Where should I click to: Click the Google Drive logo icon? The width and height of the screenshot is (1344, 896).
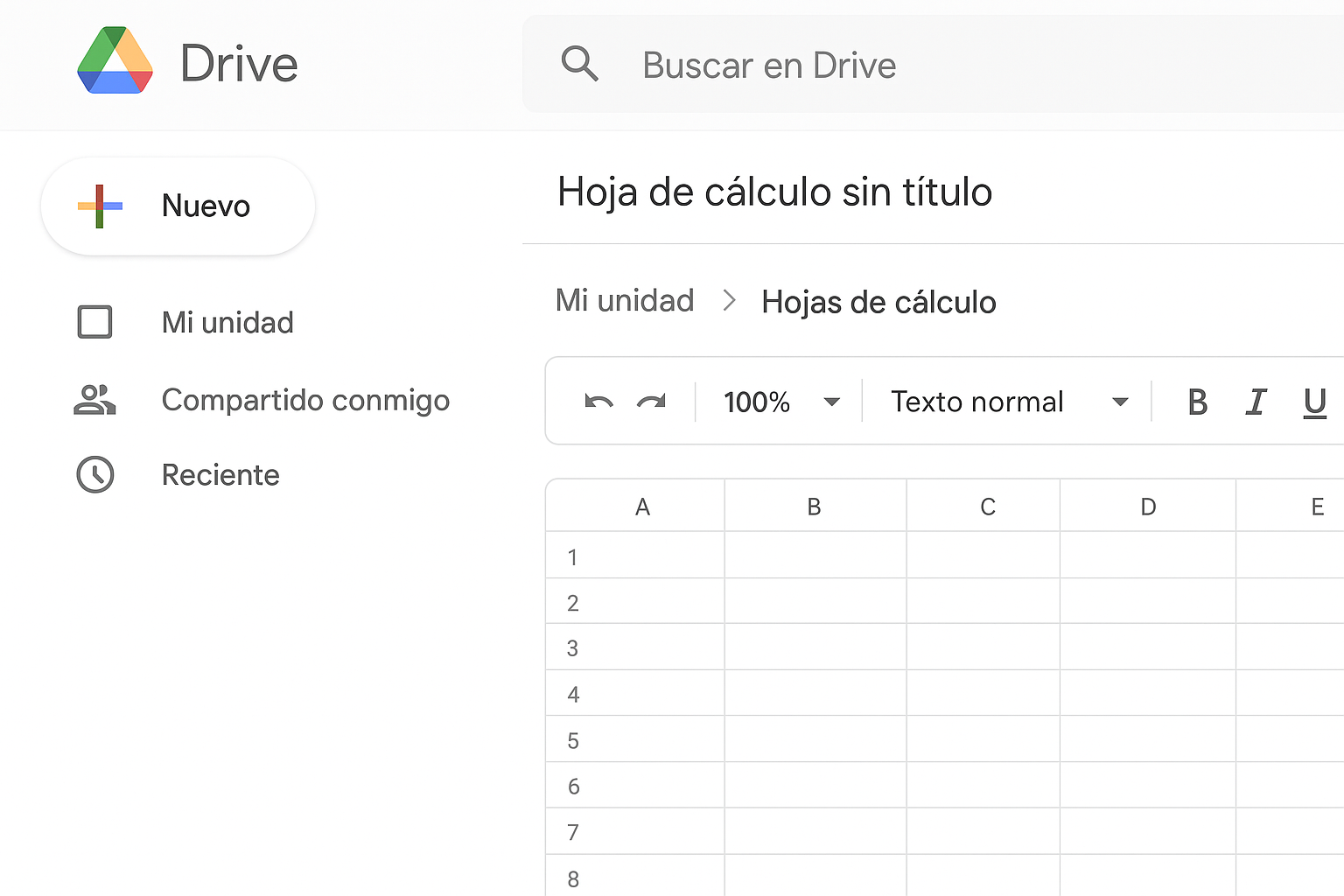(115, 61)
